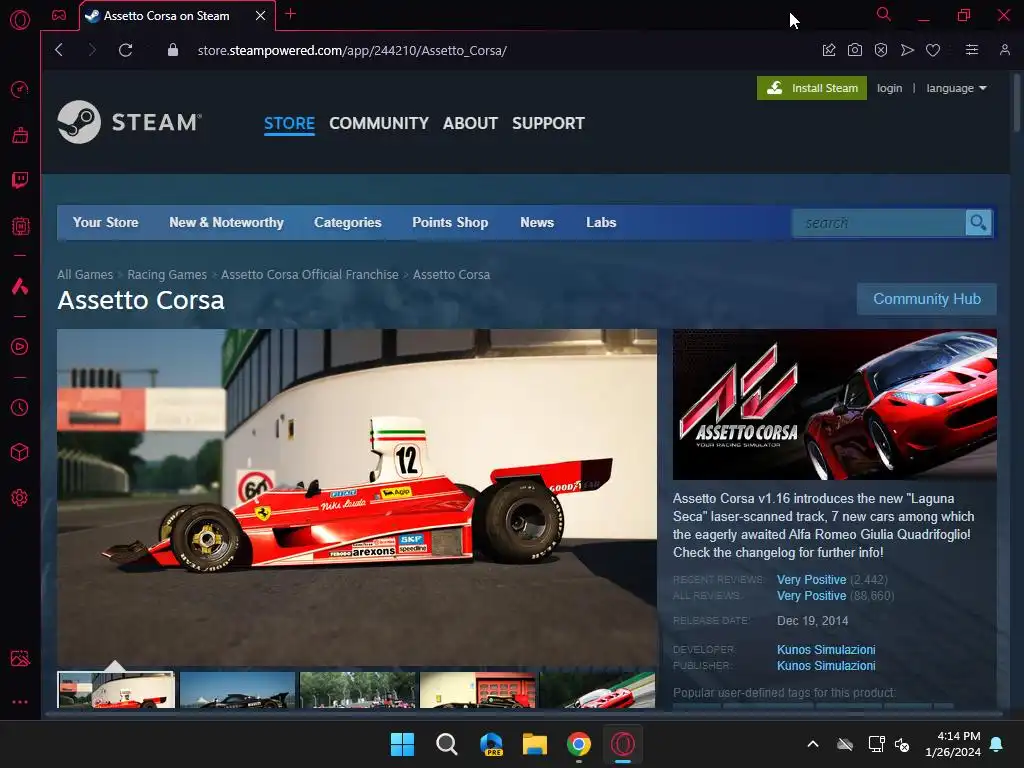Image resolution: width=1024 pixels, height=768 pixels.
Task: Close the Assetto Corsa on Steam tab
Action: (261, 16)
